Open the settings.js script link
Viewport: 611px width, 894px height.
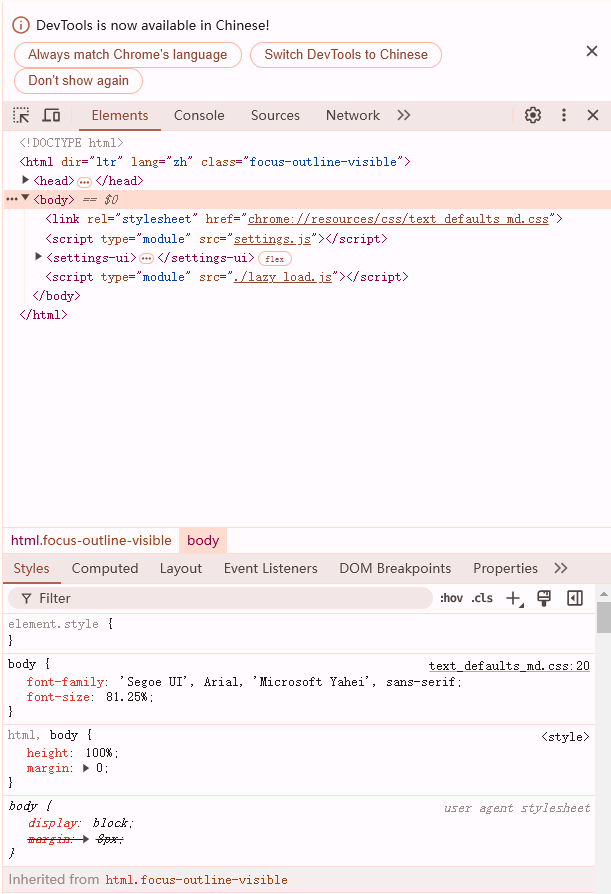272,238
